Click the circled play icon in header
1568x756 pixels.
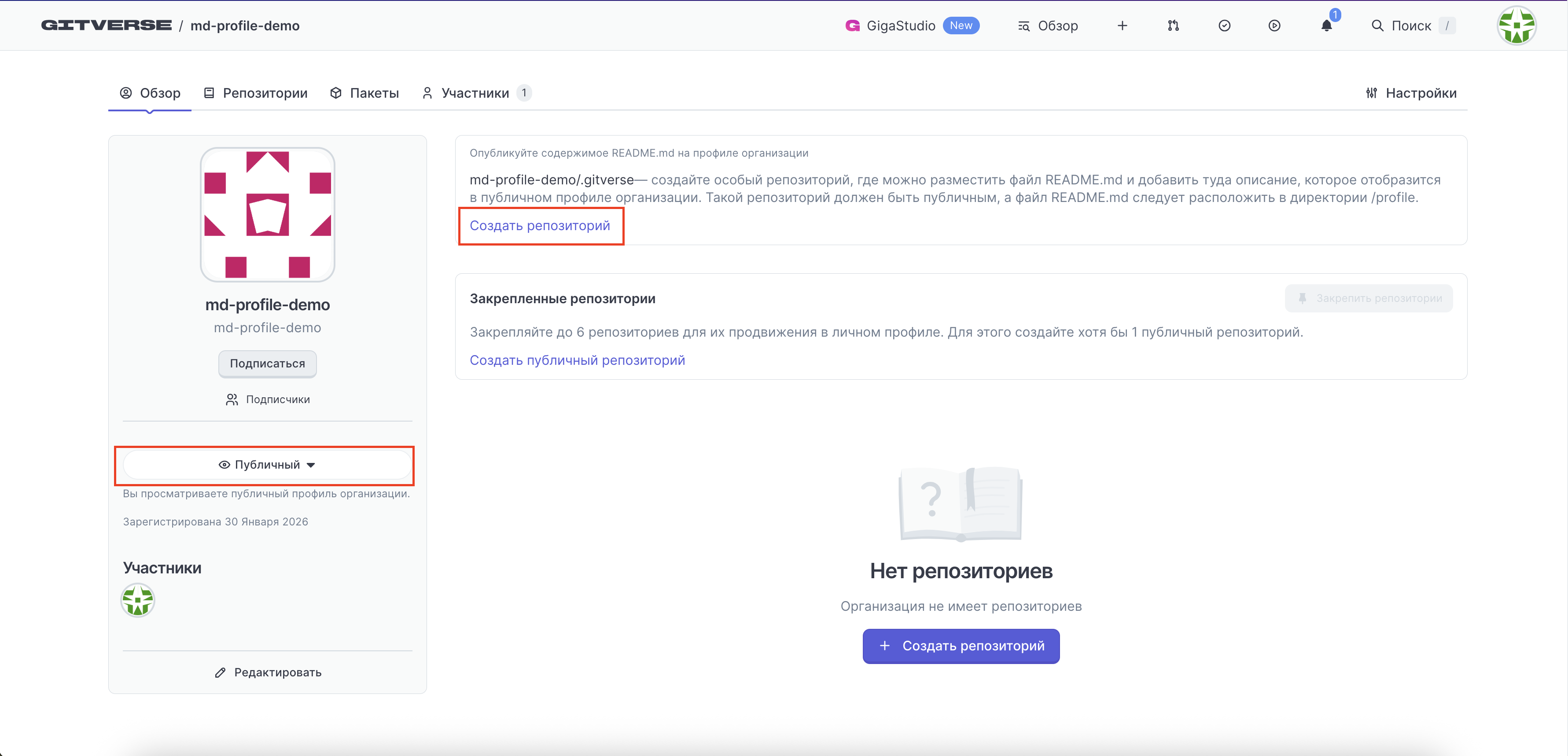[x=1274, y=26]
